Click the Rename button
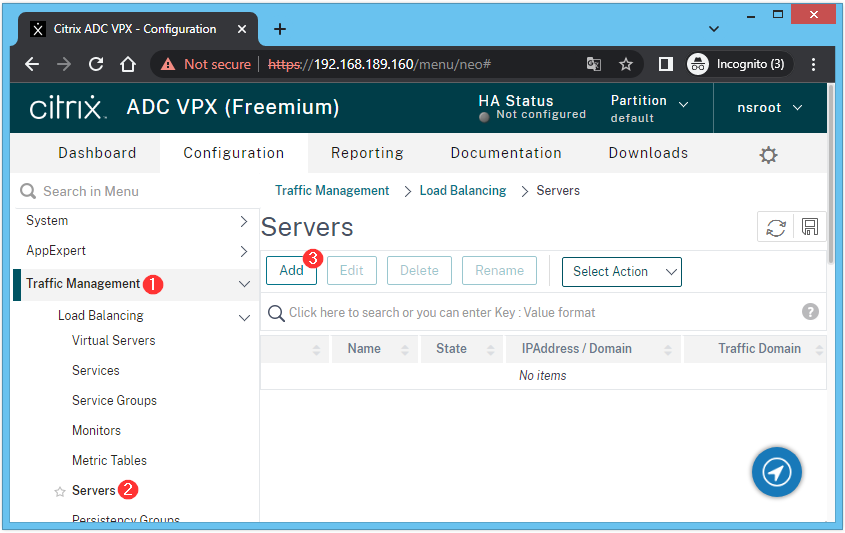 point(499,271)
